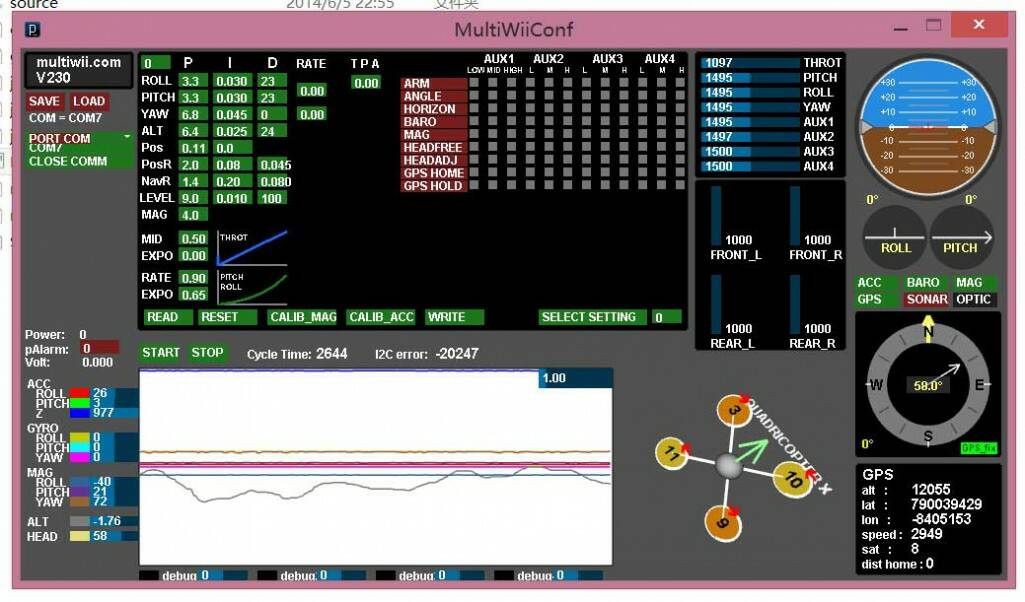Toggle the ACC sensor indicator above GPS
The width and height of the screenshot is (1025, 602).
click(877, 283)
